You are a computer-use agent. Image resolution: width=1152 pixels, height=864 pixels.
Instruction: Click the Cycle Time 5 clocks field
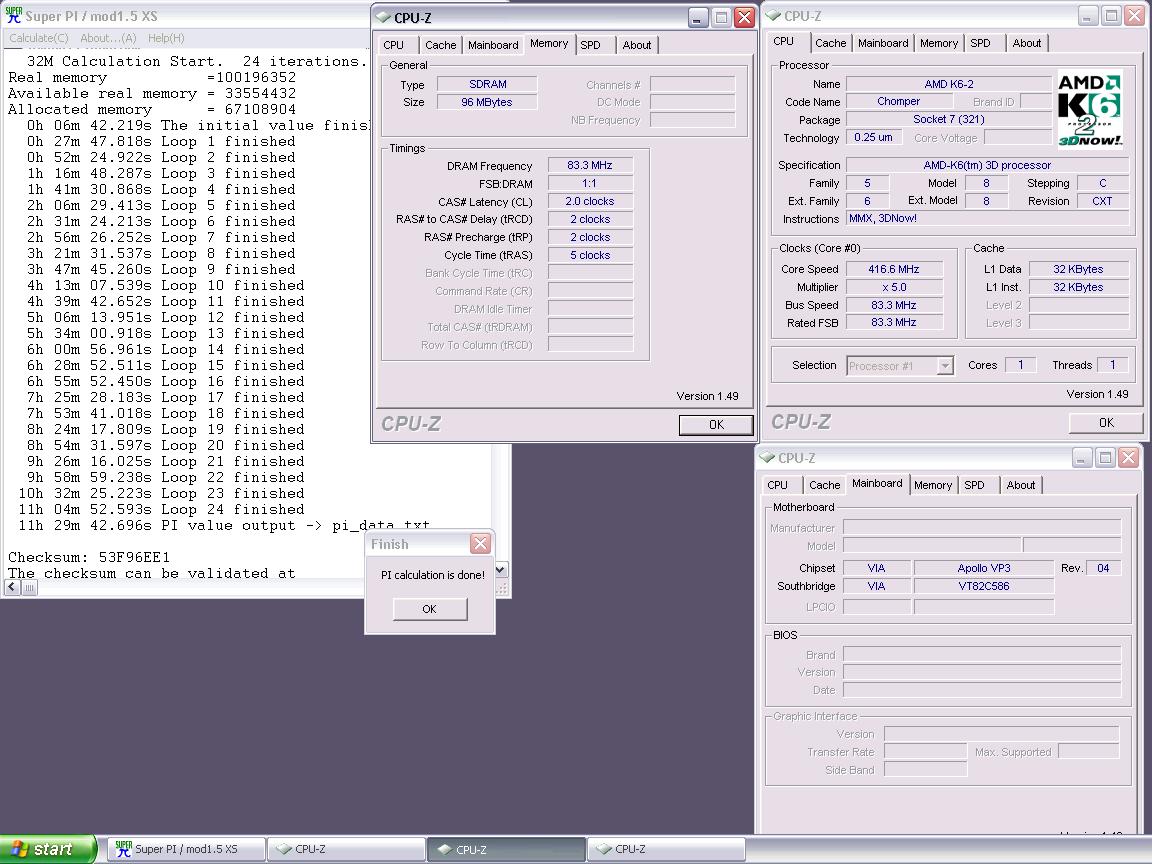590,256
